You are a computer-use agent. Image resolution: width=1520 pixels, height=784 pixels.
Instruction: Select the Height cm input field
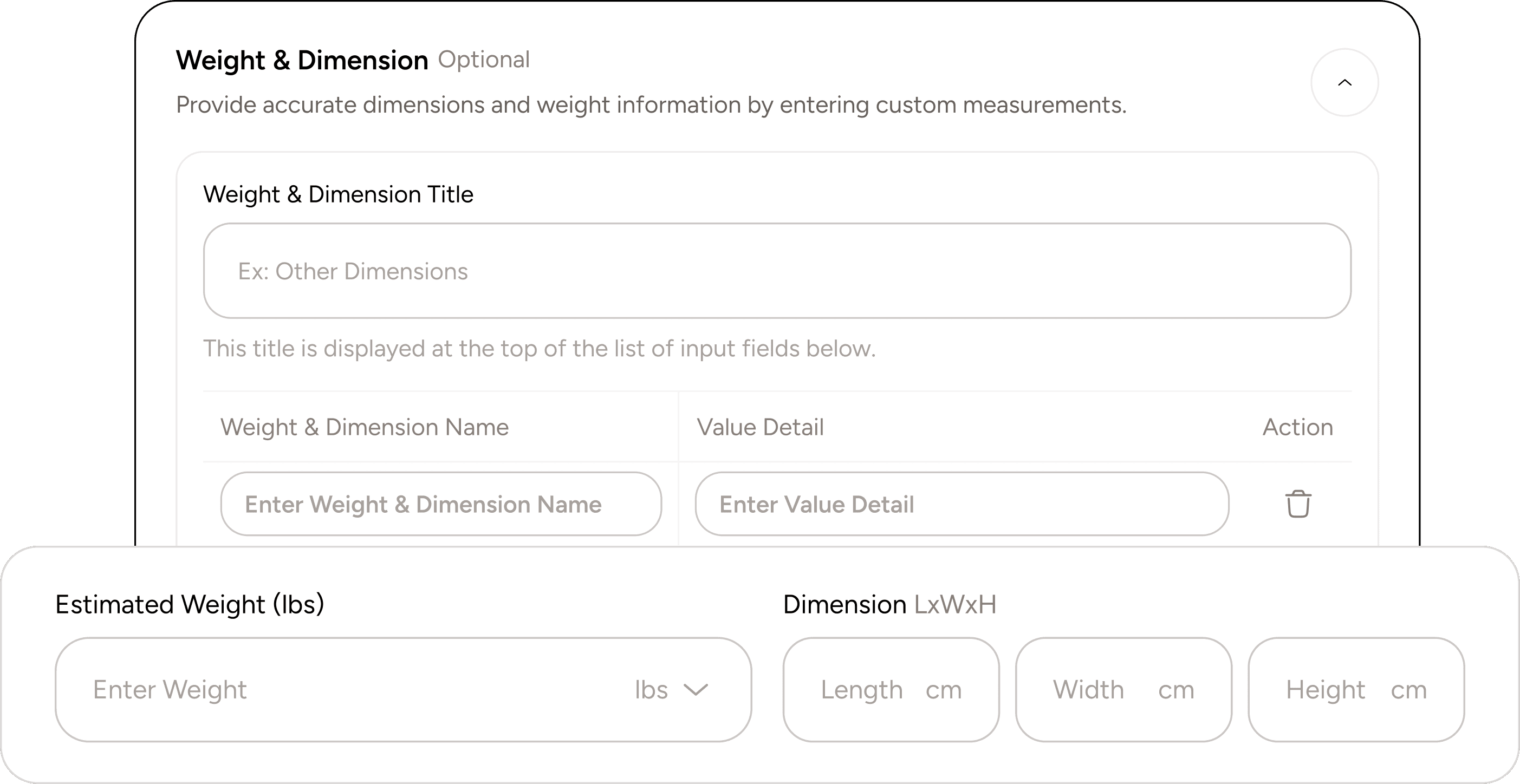point(1355,690)
